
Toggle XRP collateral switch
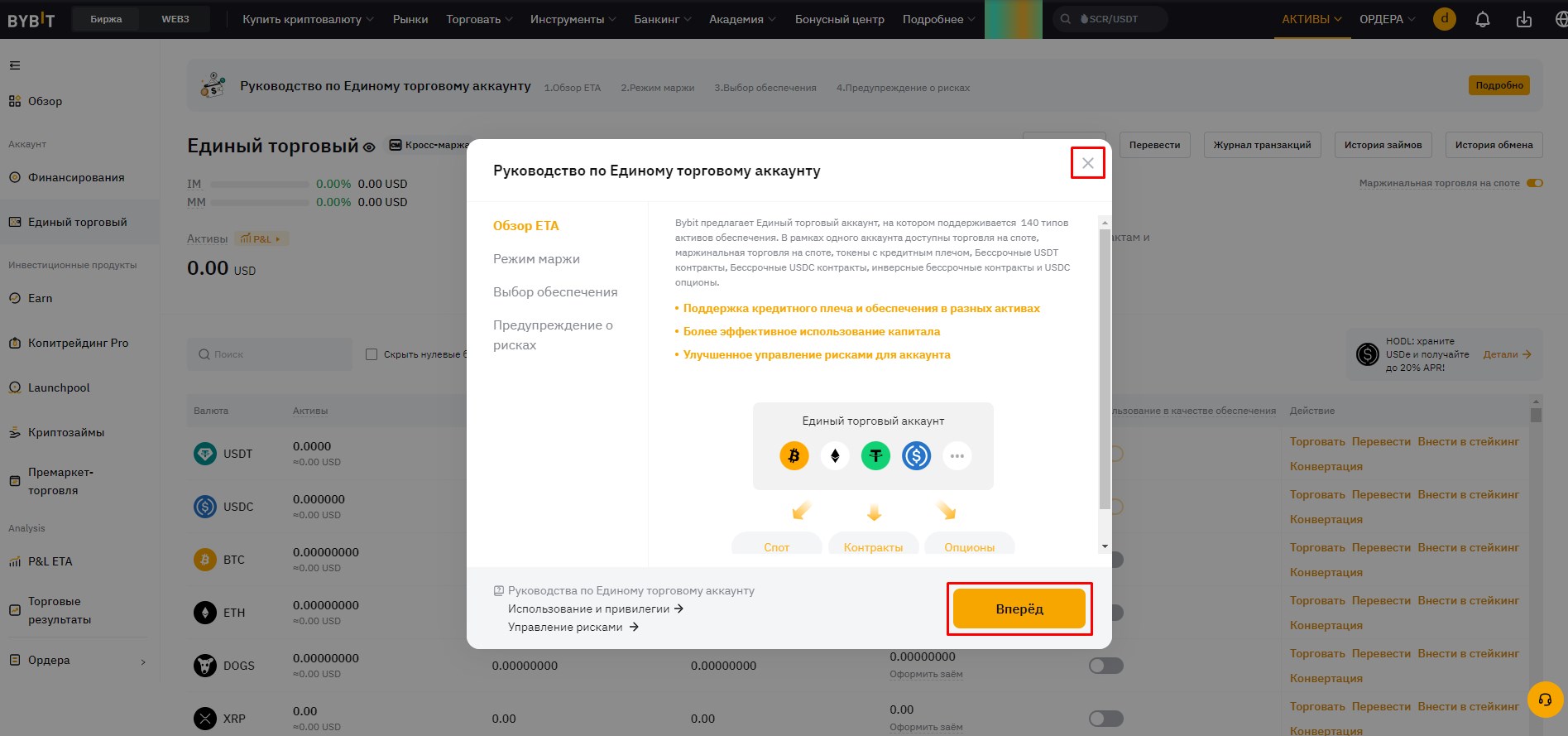[1106, 719]
